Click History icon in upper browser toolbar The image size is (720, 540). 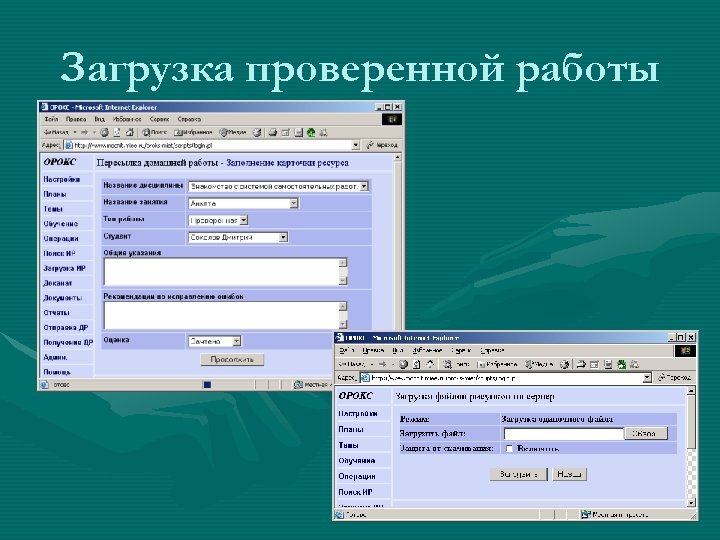click(x=257, y=132)
